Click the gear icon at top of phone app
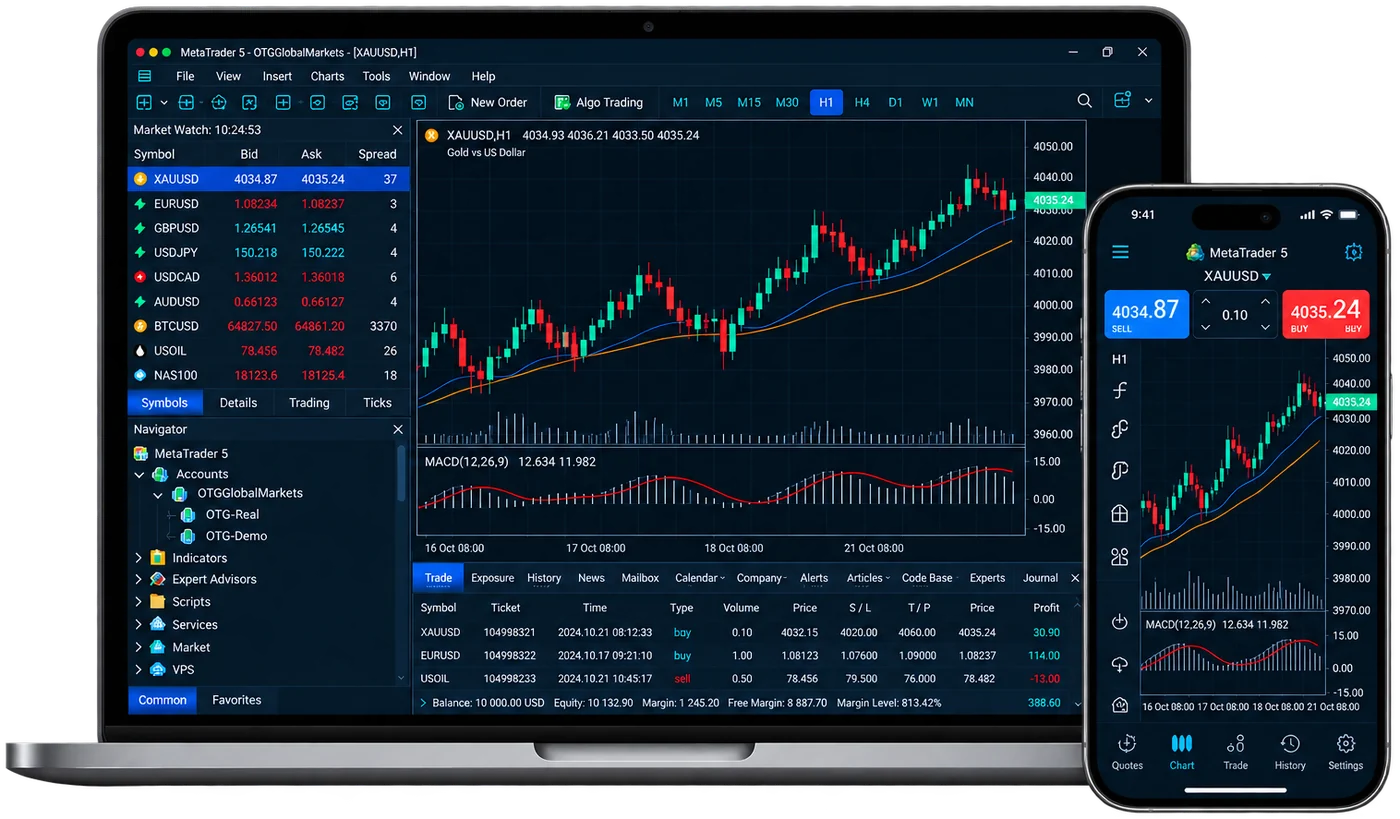This screenshot has width=1400, height=819. (x=1353, y=252)
